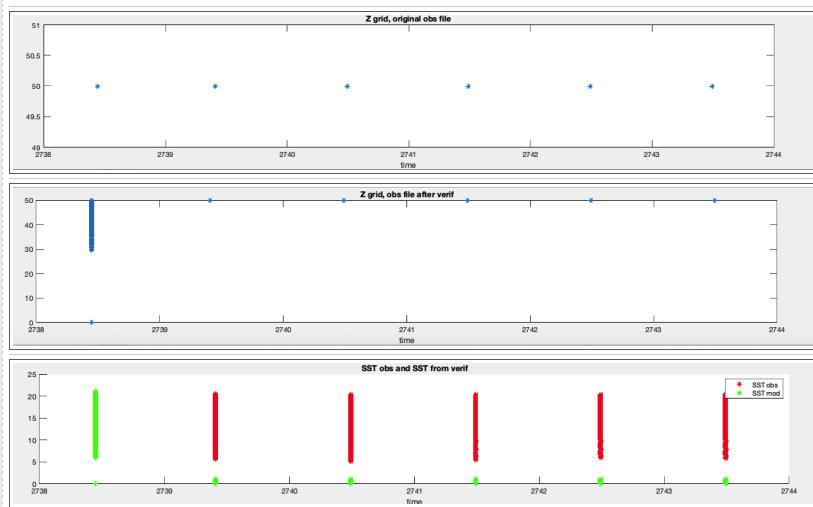Click top plot marker near time 2743.5

(x=712, y=86)
